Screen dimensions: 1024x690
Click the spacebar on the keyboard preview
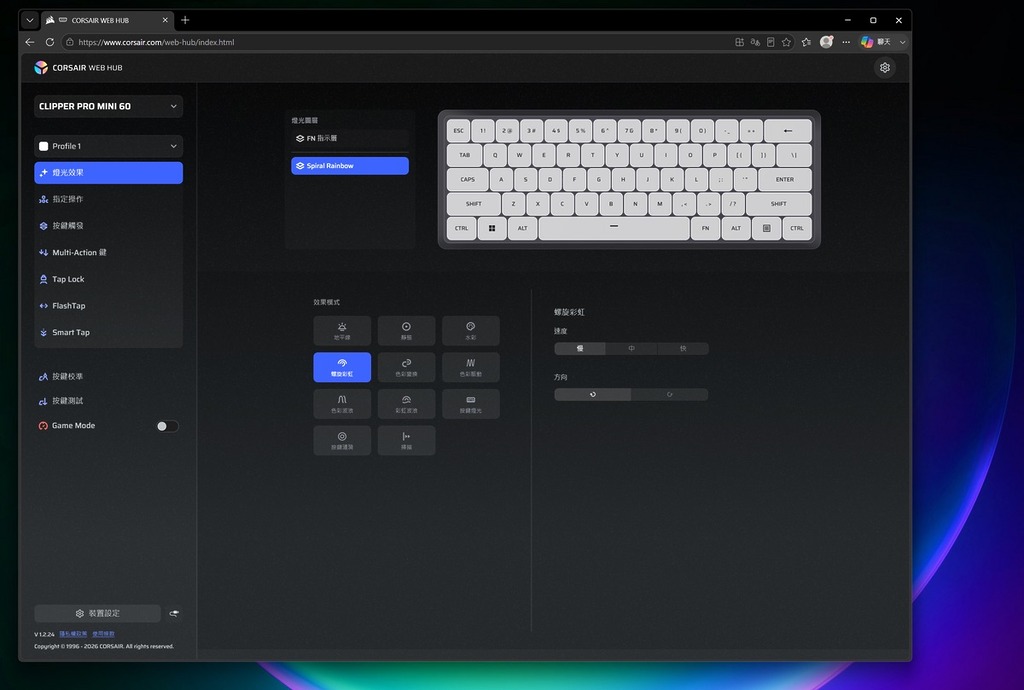[614, 228]
